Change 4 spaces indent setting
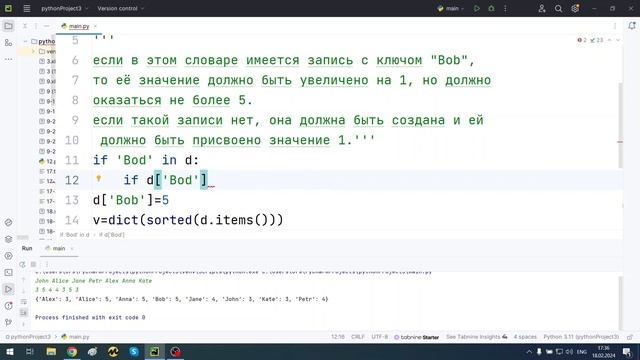Viewport: 640px width, 360px height. pos(525,337)
